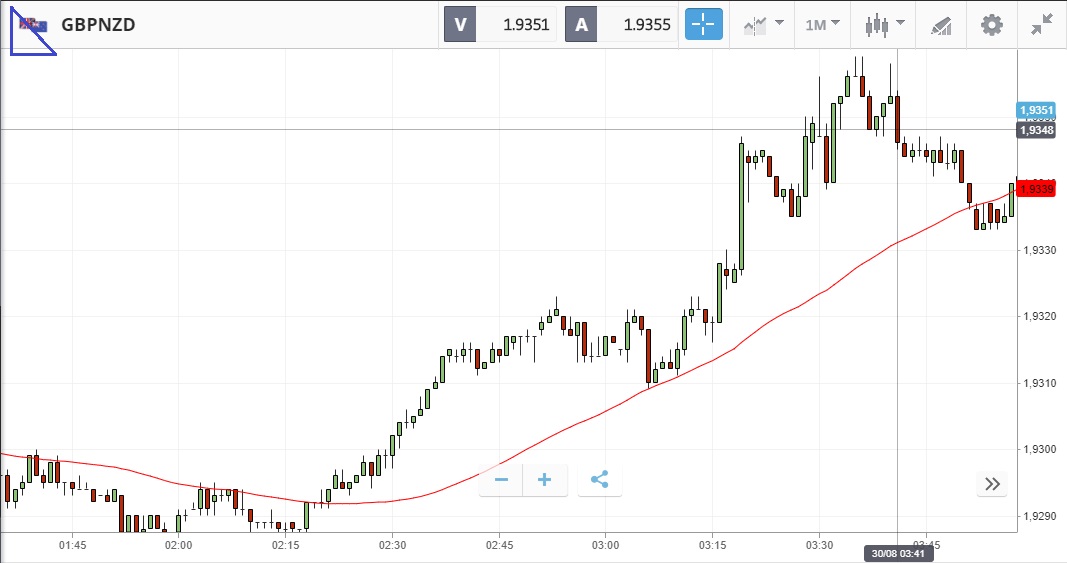Click the GBPNZD symbol name

(x=98, y=25)
